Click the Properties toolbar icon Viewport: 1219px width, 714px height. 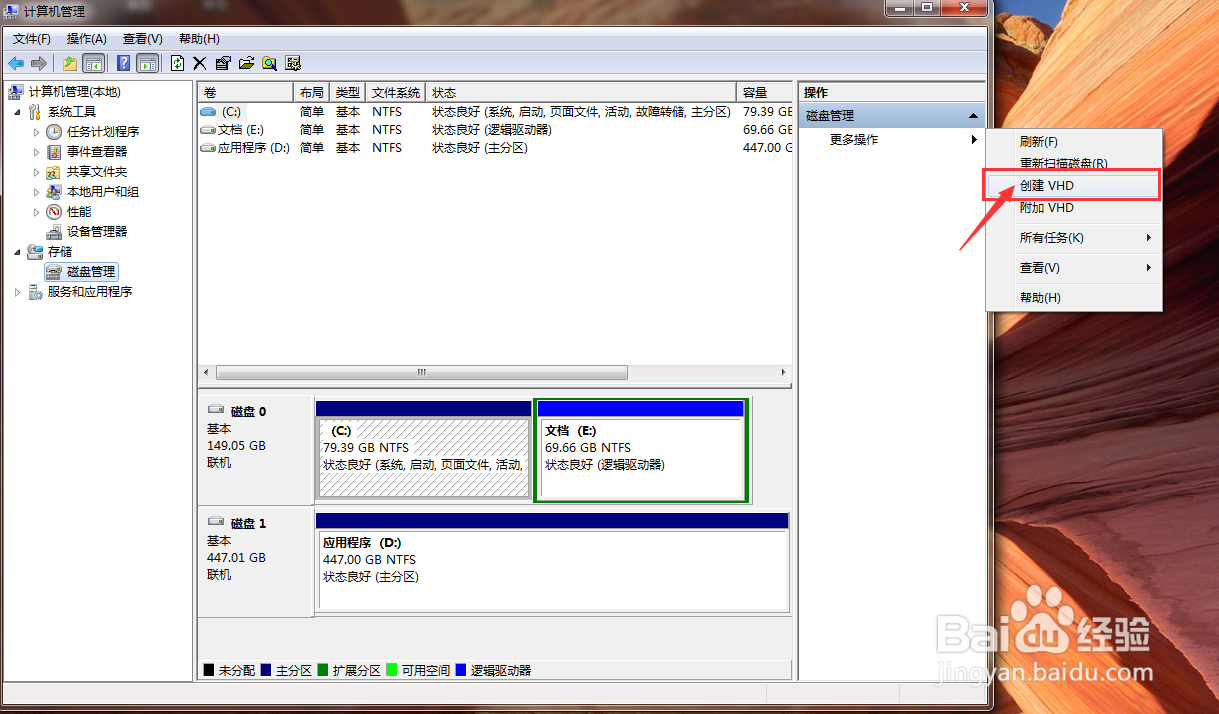(x=223, y=63)
